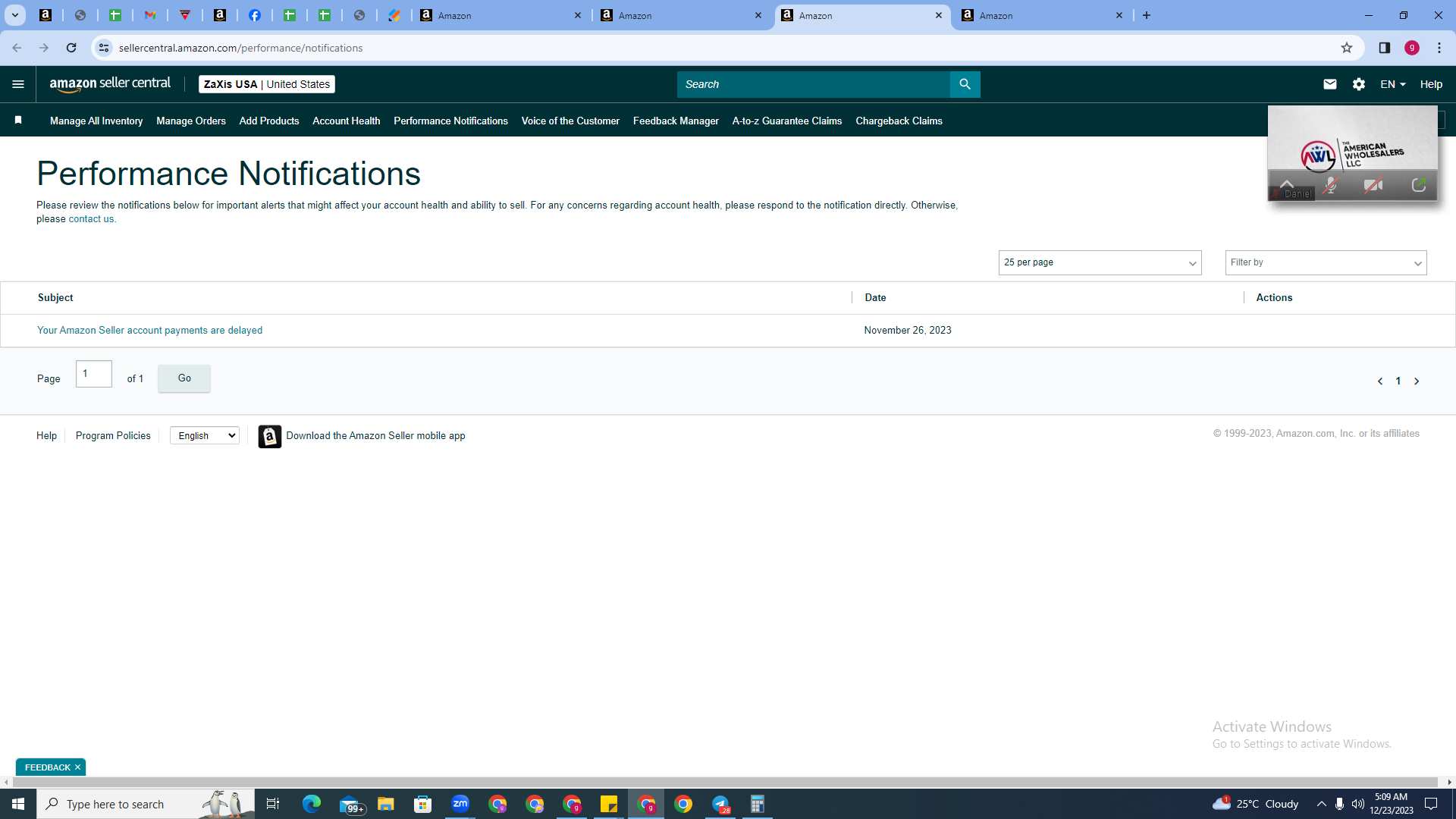The height and width of the screenshot is (819, 1456).
Task: Open the Chrome profile avatar
Action: click(x=1412, y=48)
